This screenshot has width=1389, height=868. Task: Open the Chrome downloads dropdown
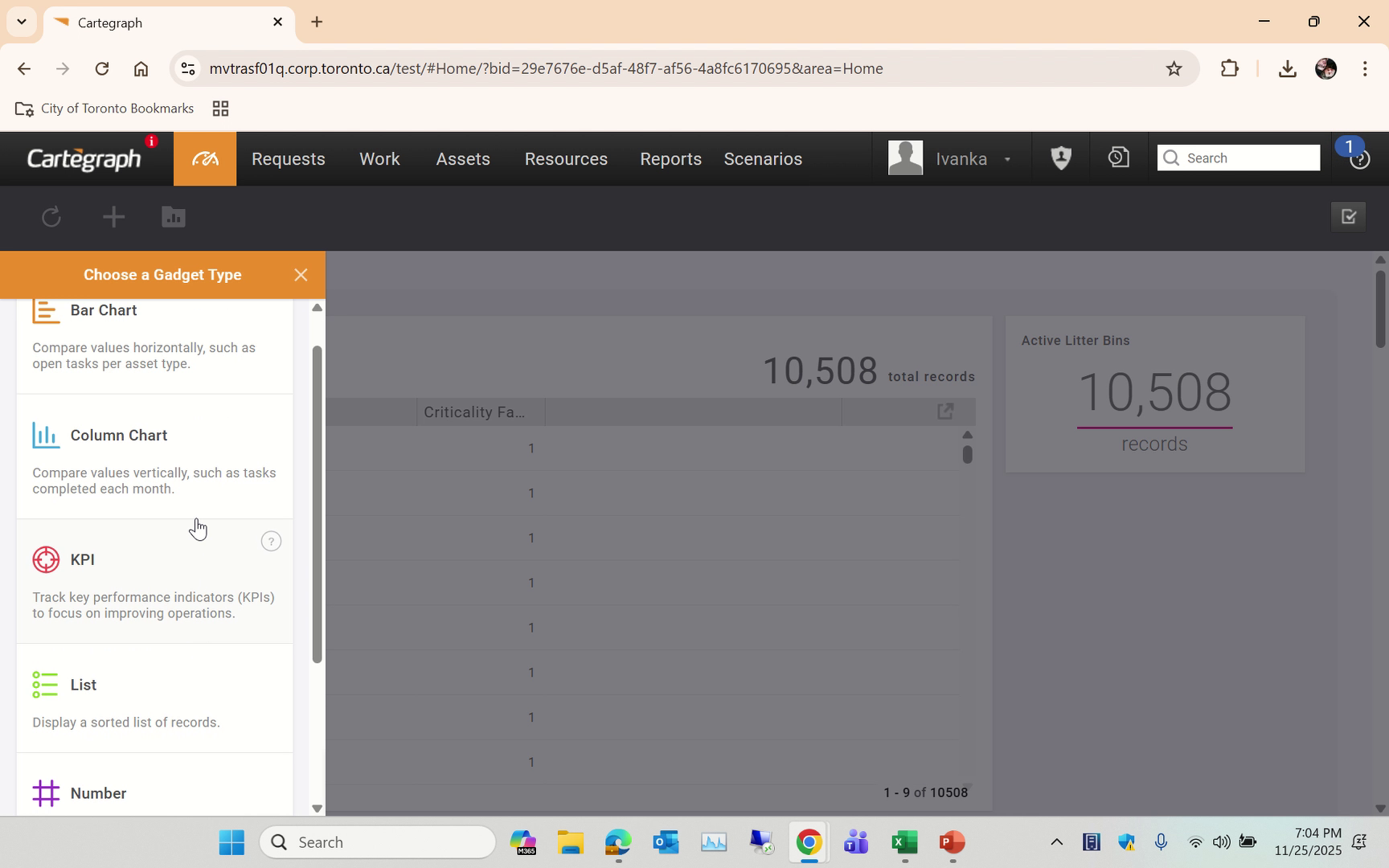(x=1287, y=68)
